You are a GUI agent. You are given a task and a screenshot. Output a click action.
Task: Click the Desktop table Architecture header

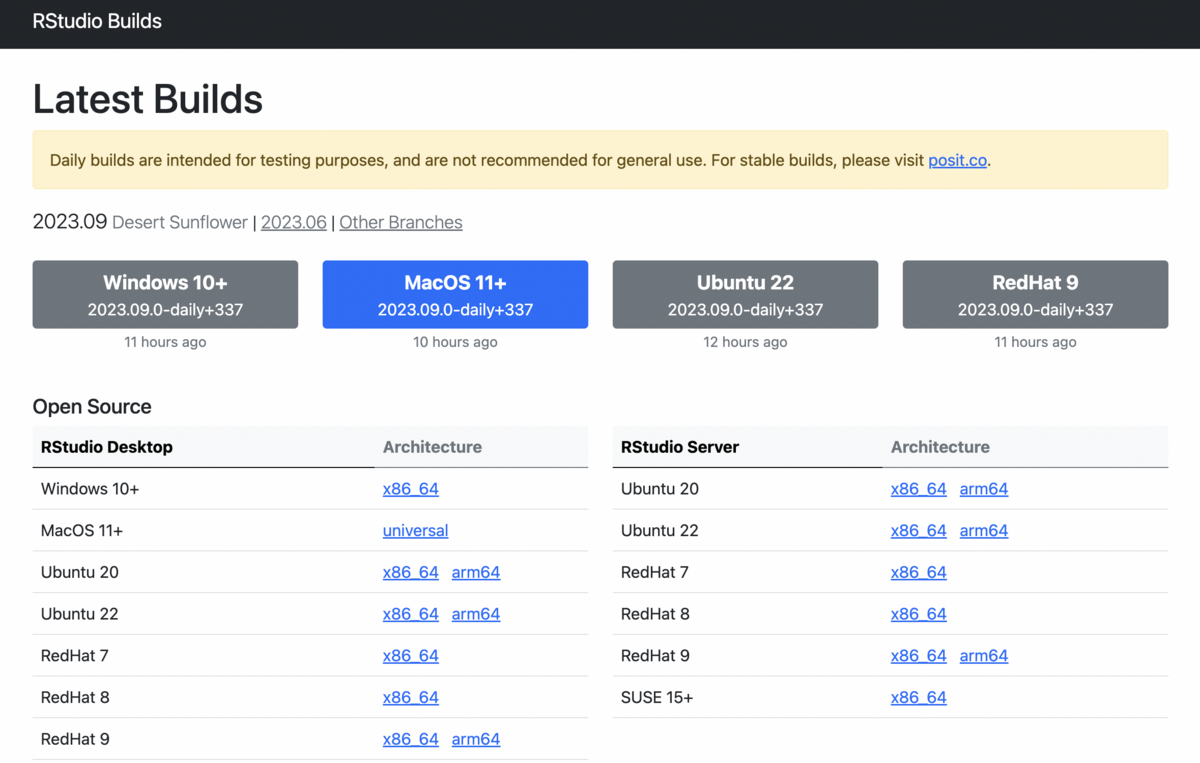click(x=432, y=447)
